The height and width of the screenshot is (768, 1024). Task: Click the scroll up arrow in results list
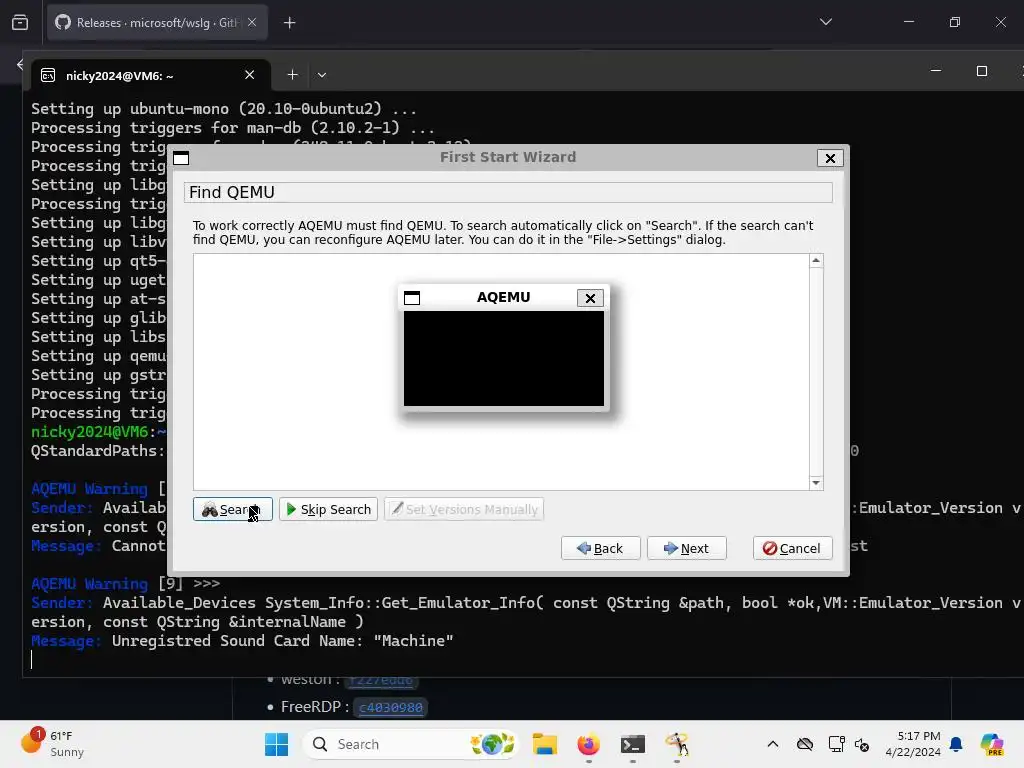point(816,261)
